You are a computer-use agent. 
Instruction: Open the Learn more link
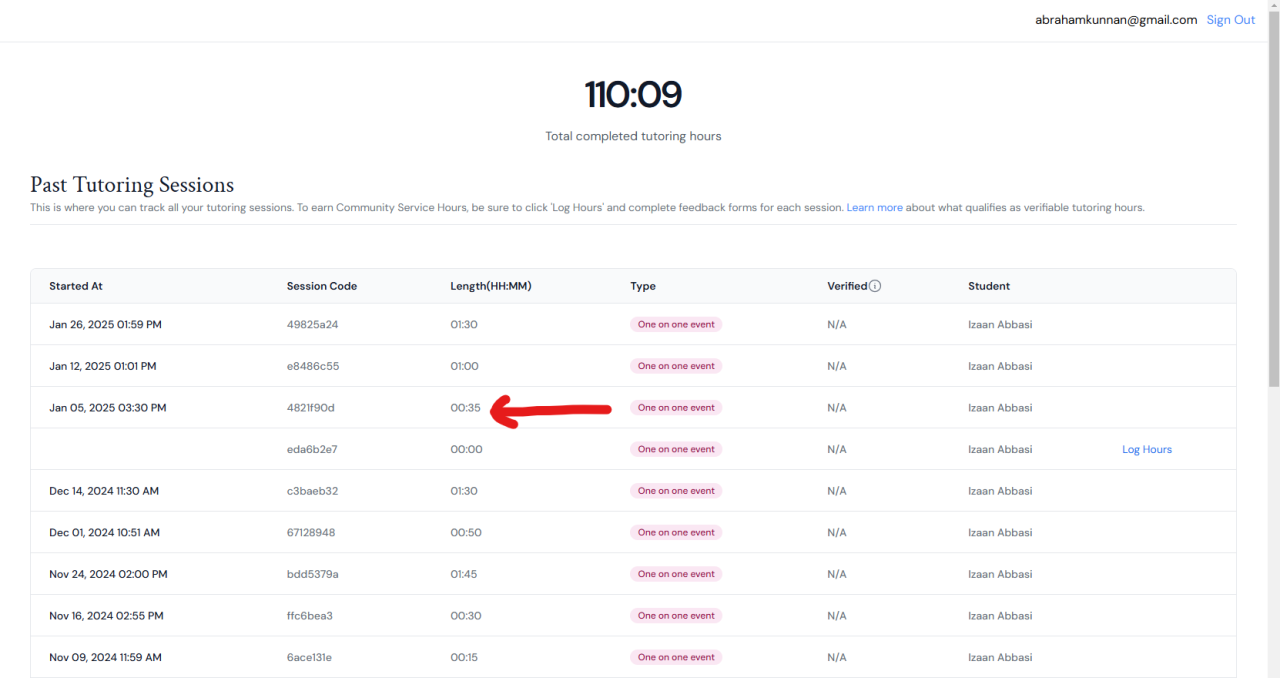[x=874, y=208]
